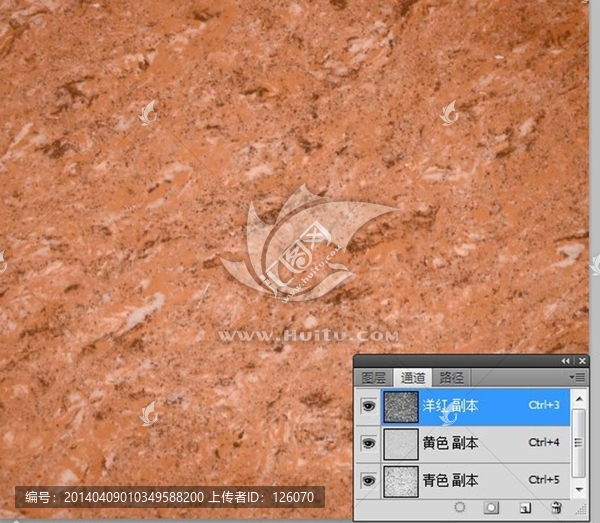600x523 pixels.
Task: Toggle visibility of 黄色 副本 channel
Action: click(368, 443)
